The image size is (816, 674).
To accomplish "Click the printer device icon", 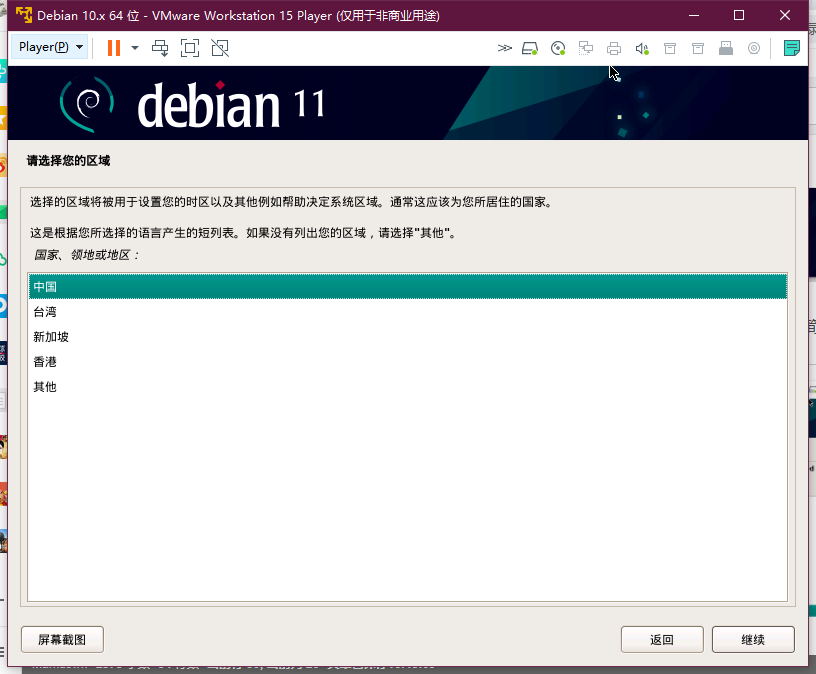I will click(x=614, y=48).
